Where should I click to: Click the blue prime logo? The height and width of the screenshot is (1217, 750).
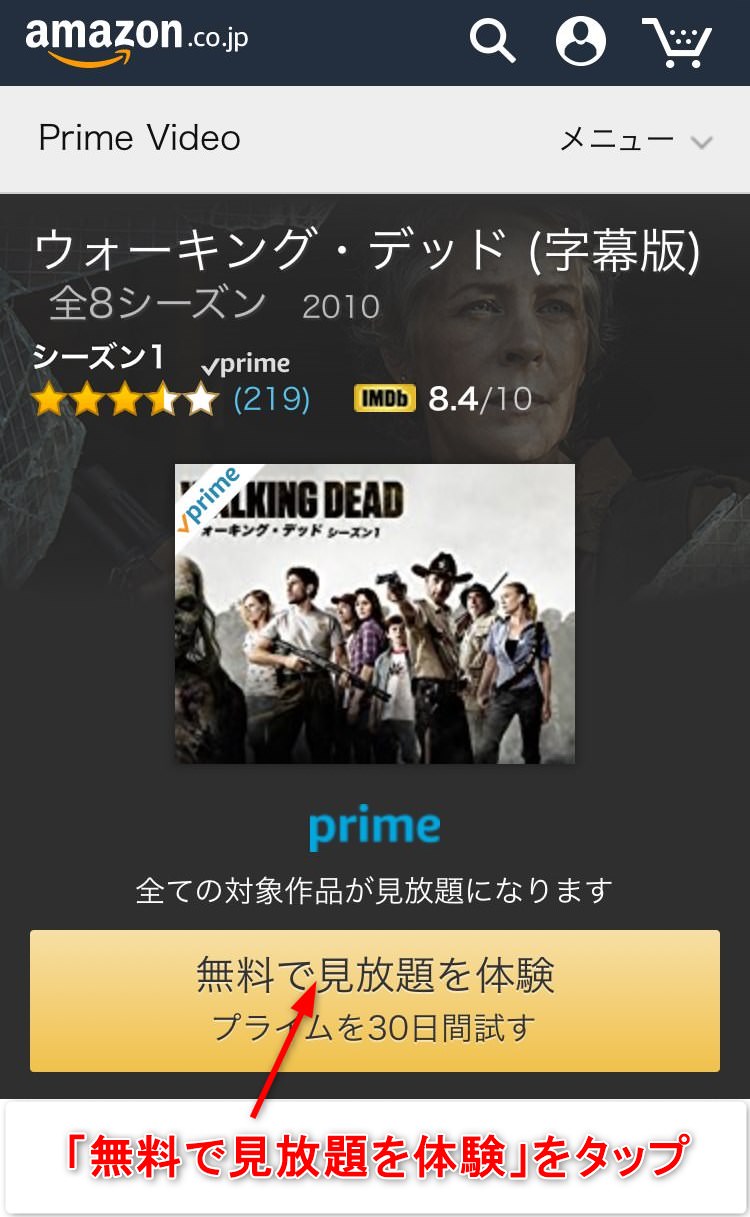coord(374,829)
